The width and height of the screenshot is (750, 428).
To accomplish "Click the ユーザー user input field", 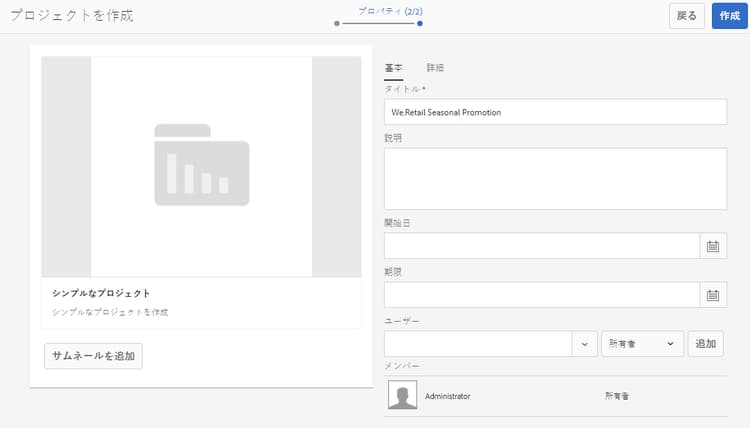I will click(x=478, y=344).
